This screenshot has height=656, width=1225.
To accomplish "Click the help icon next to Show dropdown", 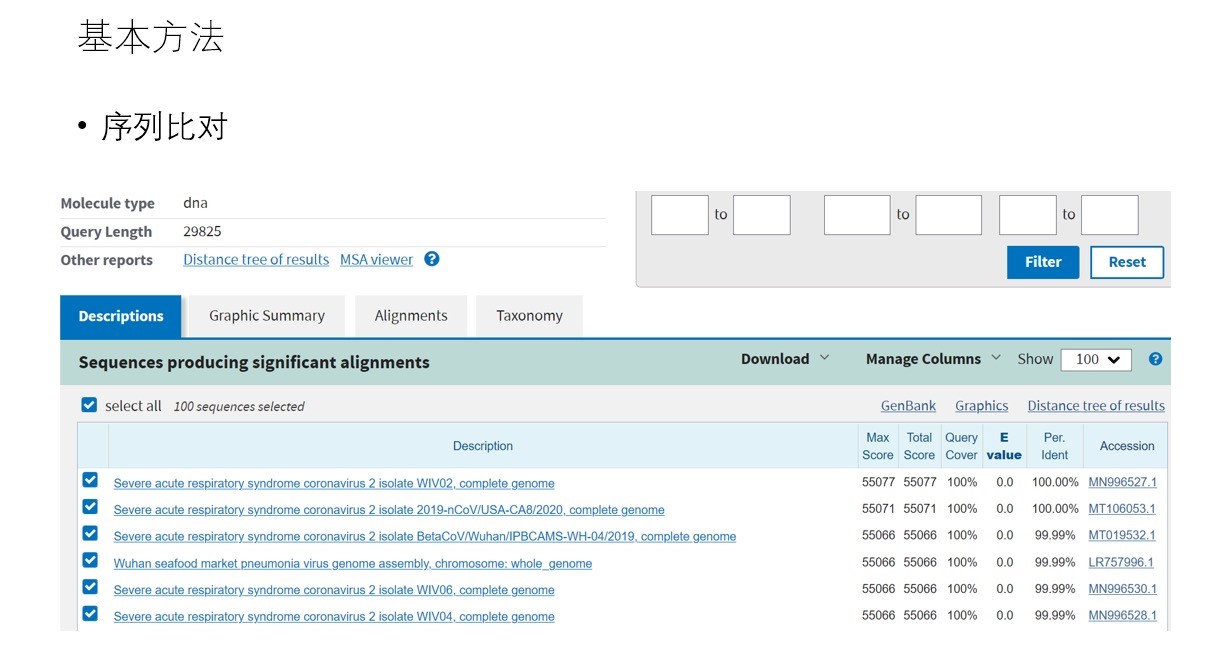I will coord(1155,359).
